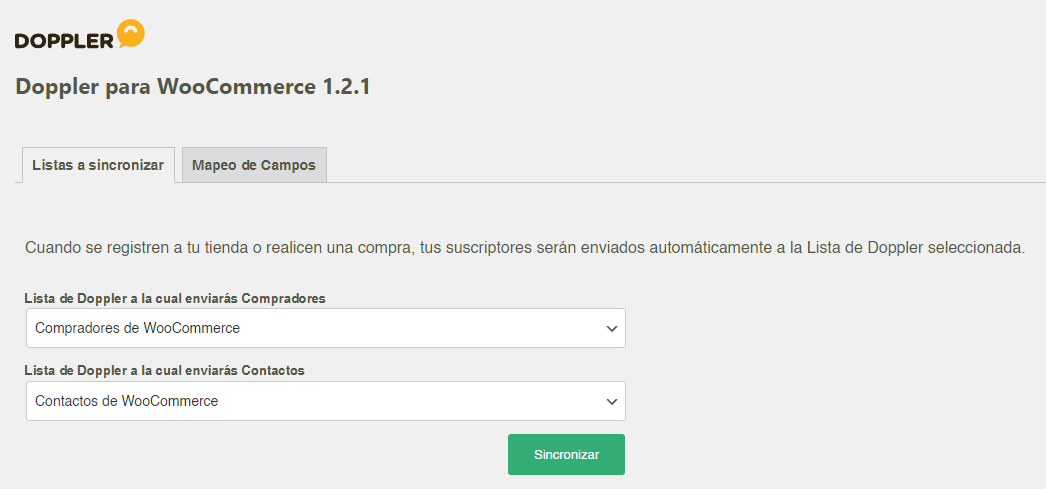The image size is (1046, 489).
Task: Click the label ending in enviarás Compradores
Action: (175, 298)
